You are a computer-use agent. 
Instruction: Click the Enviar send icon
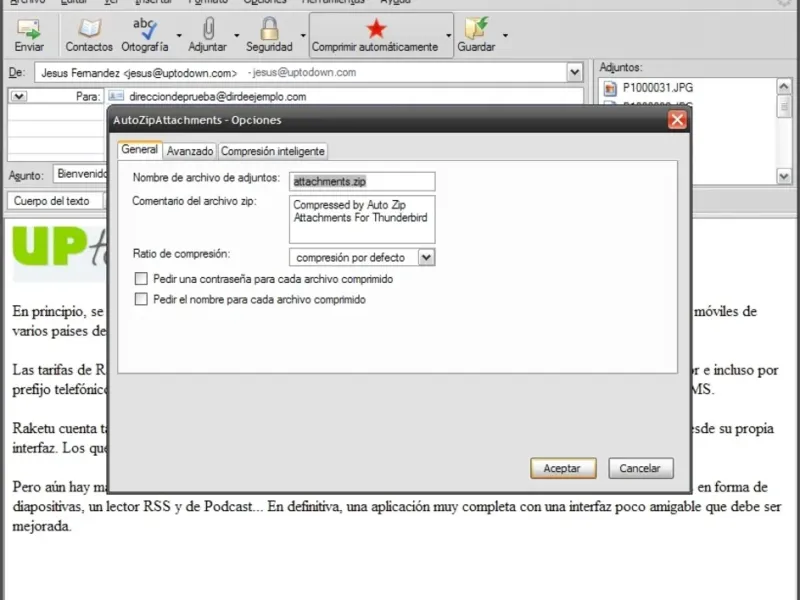tap(29, 29)
